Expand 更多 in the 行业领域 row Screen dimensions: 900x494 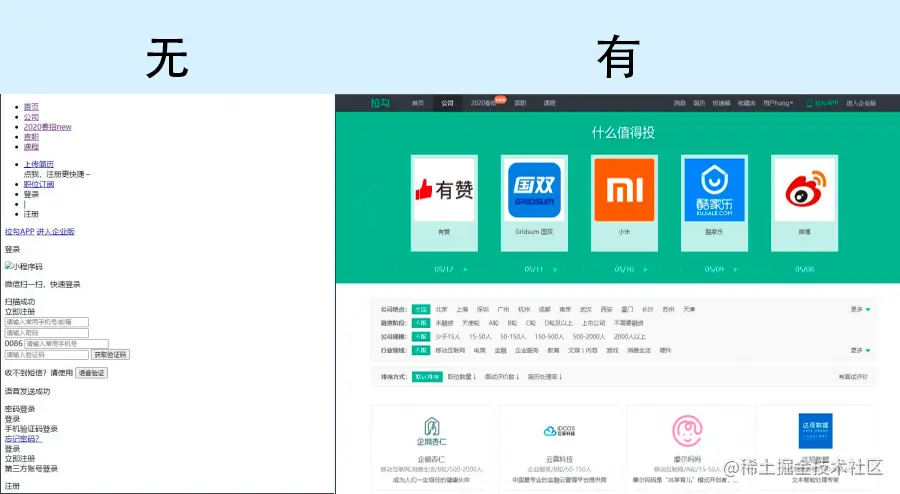pos(860,351)
